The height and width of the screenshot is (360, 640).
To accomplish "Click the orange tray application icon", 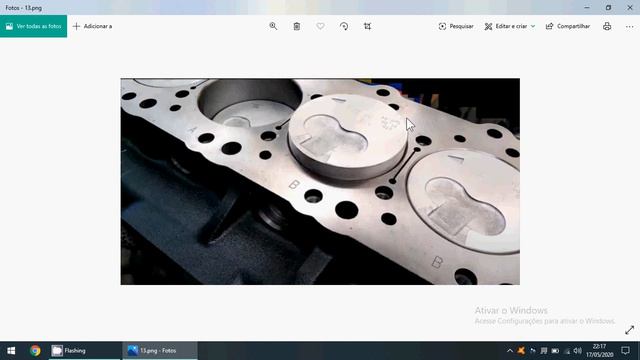I will coord(521,351).
